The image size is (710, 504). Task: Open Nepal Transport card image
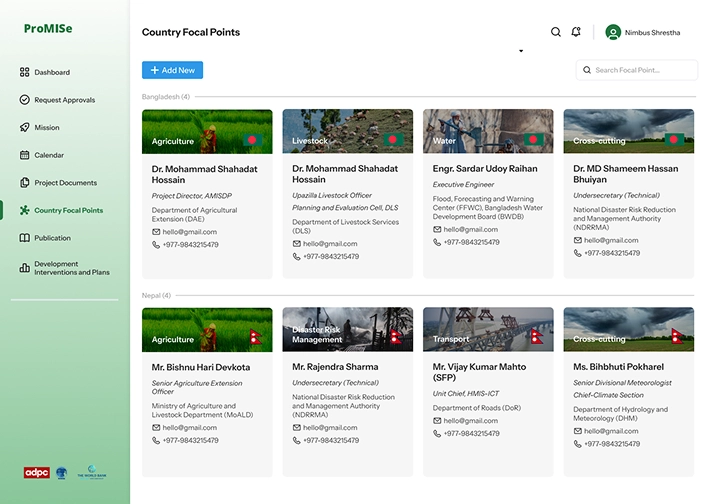[488, 329]
